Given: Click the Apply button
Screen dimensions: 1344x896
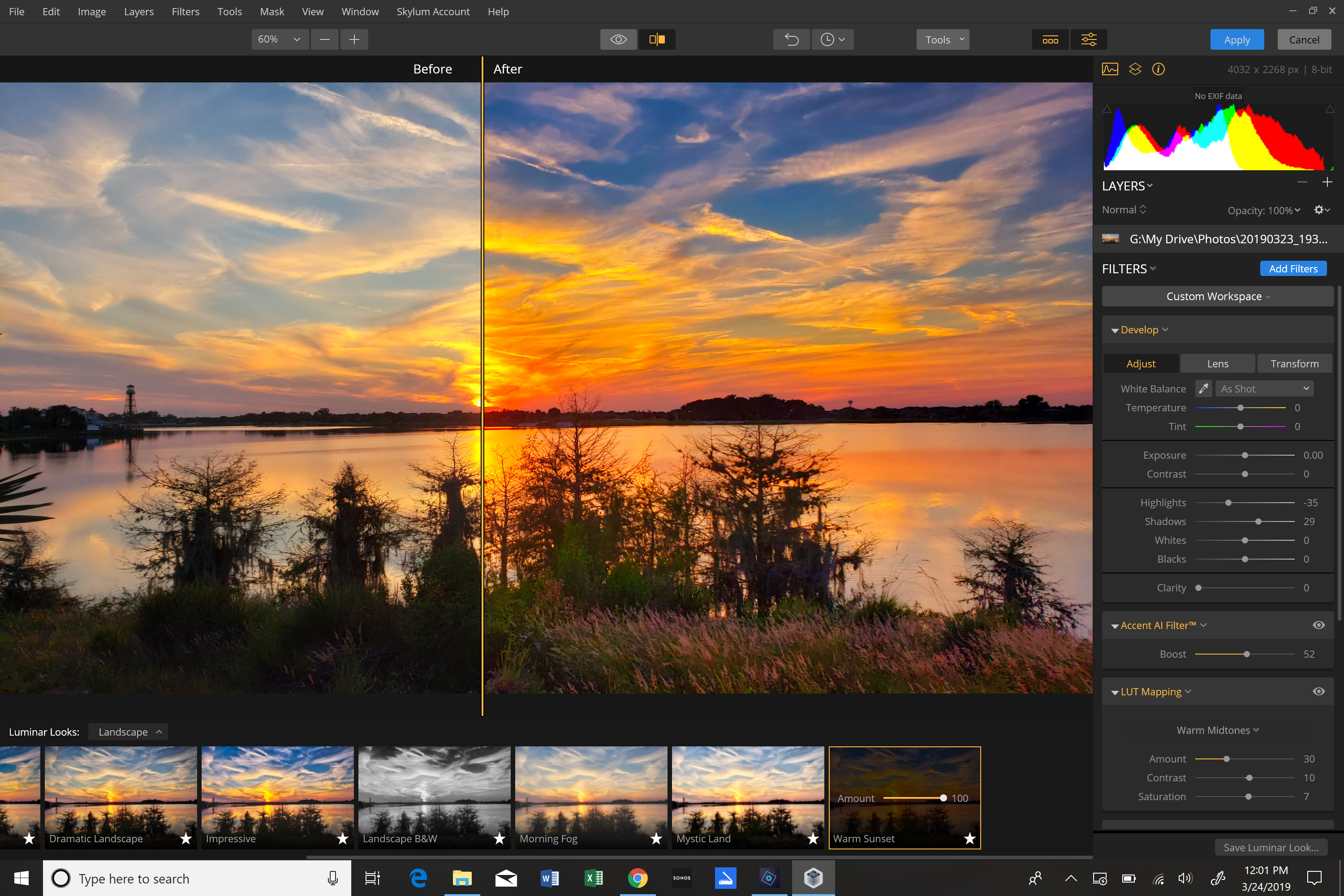Looking at the screenshot, I should [x=1238, y=39].
